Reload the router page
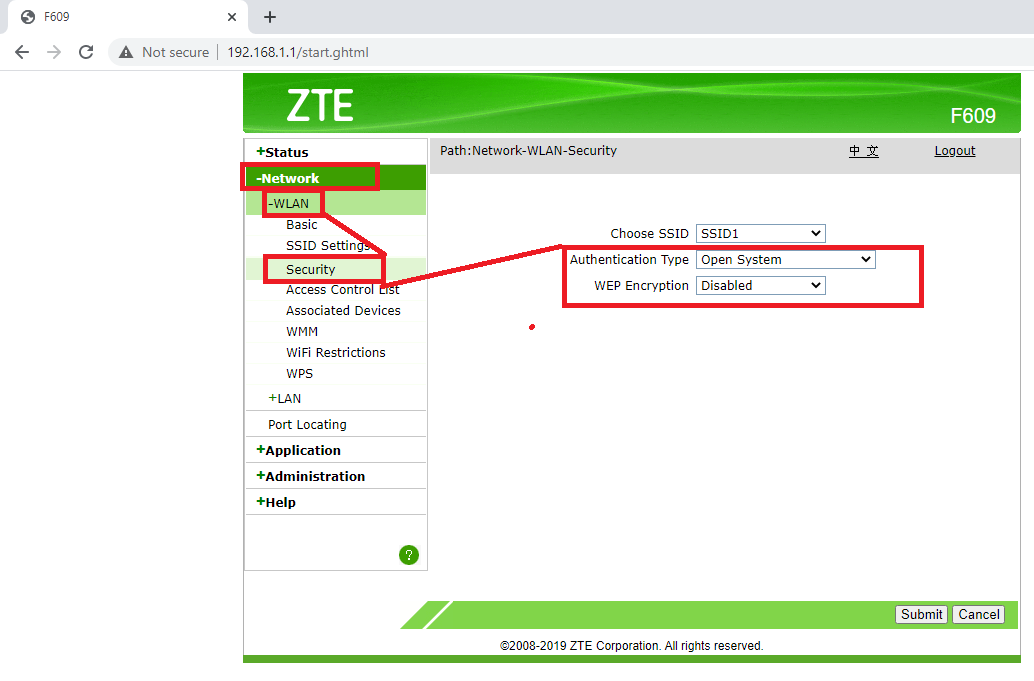The width and height of the screenshot is (1034, 681). click(x=86, y=52)
